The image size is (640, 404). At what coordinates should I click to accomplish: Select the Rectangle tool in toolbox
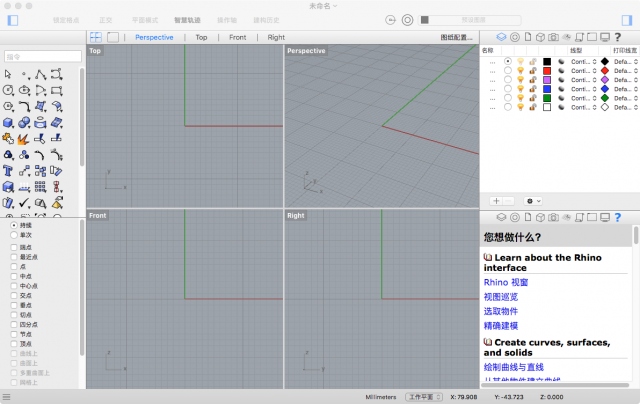coord(56,90)
